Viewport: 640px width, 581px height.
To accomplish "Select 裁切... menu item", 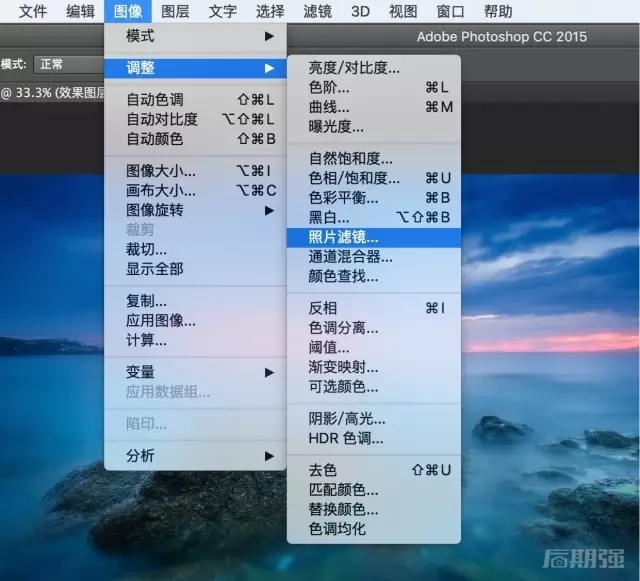I will pyautogui.click(x=196, y=249).
